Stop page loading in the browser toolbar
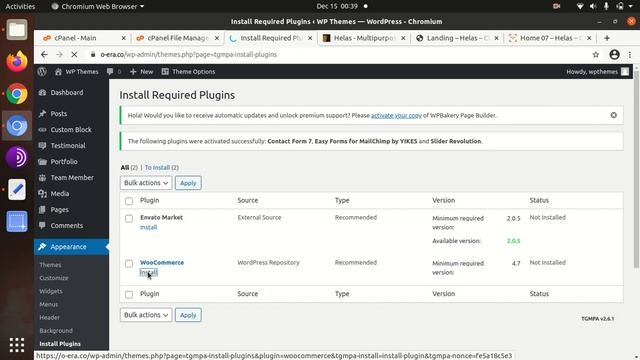 pos(74,54)
